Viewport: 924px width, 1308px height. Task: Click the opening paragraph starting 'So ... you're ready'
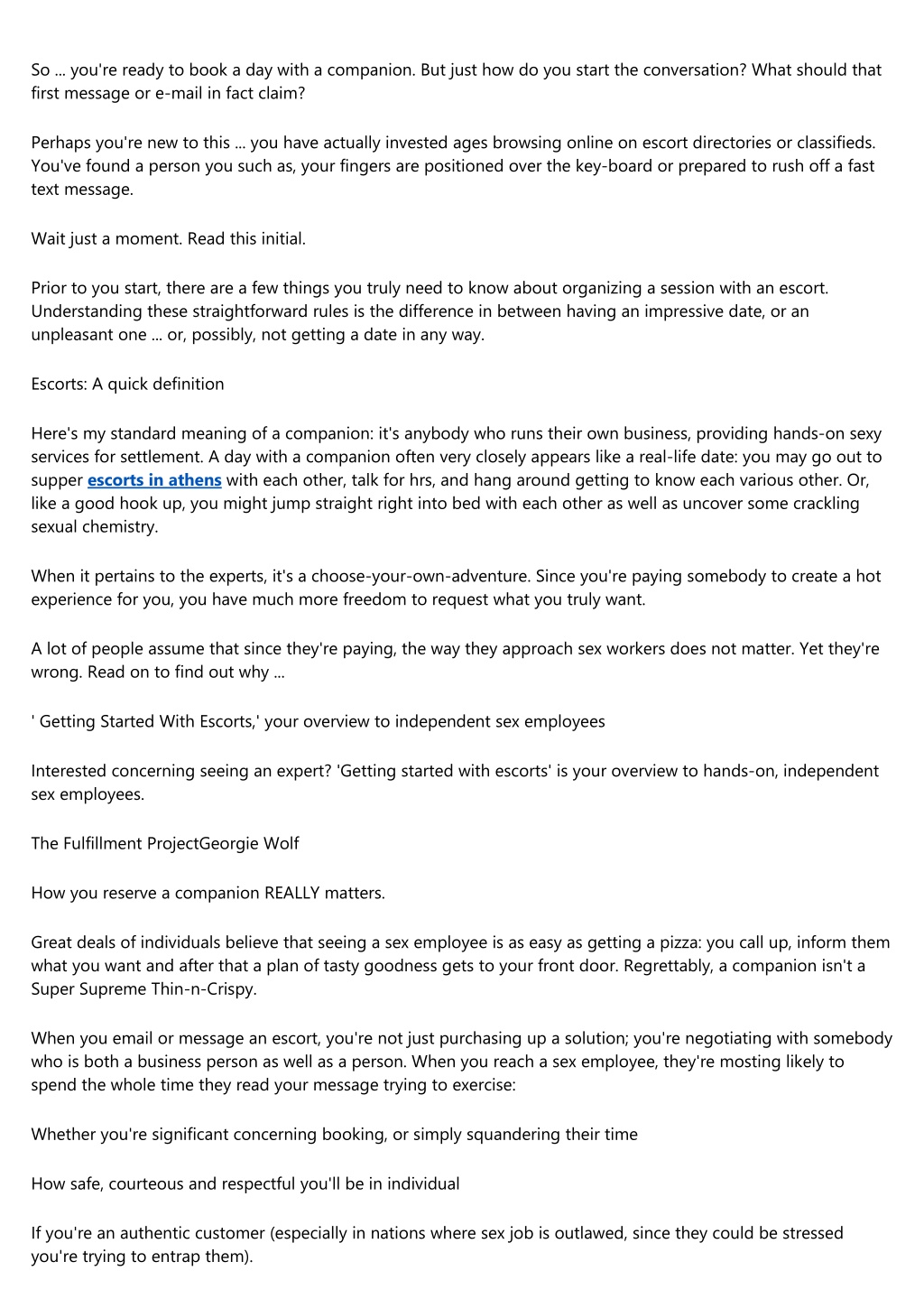click(457, 81)
